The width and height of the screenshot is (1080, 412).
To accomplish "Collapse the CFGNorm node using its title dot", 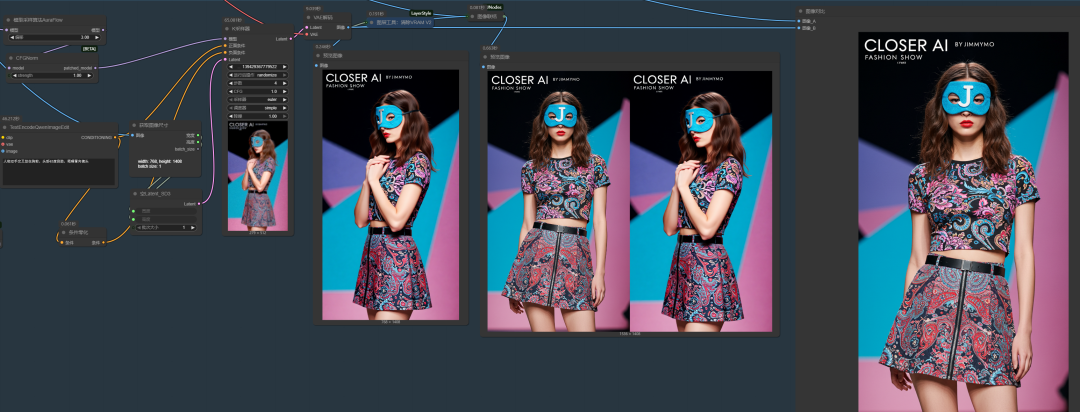I will [x=10, y=59].
